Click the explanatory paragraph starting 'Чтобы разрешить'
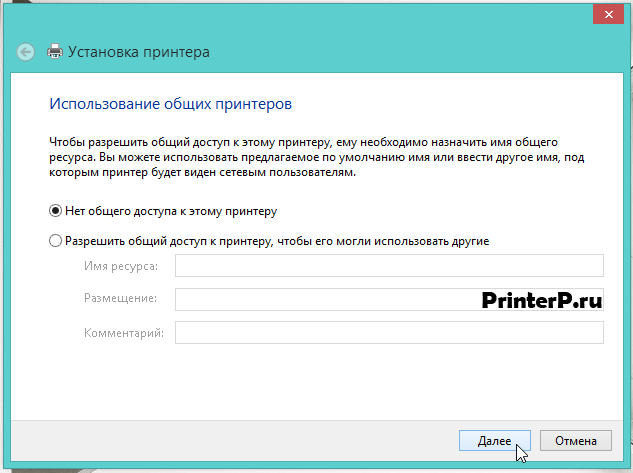The width and height of the screenshot is (633, 473). tap(316, 157)
